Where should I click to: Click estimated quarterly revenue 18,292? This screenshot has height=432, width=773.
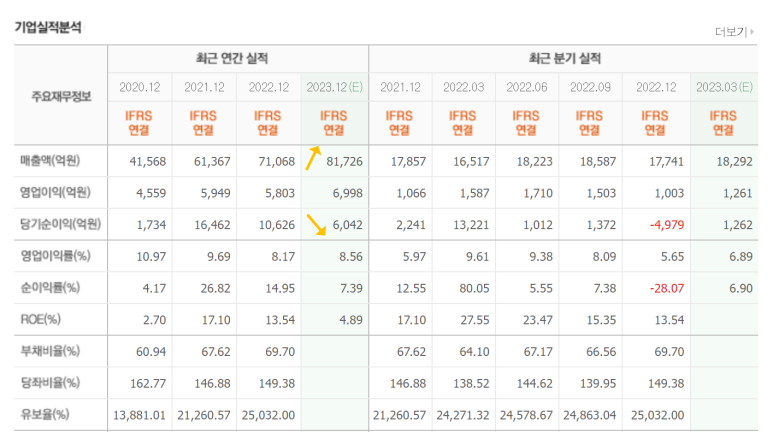[x=735, y=161]
